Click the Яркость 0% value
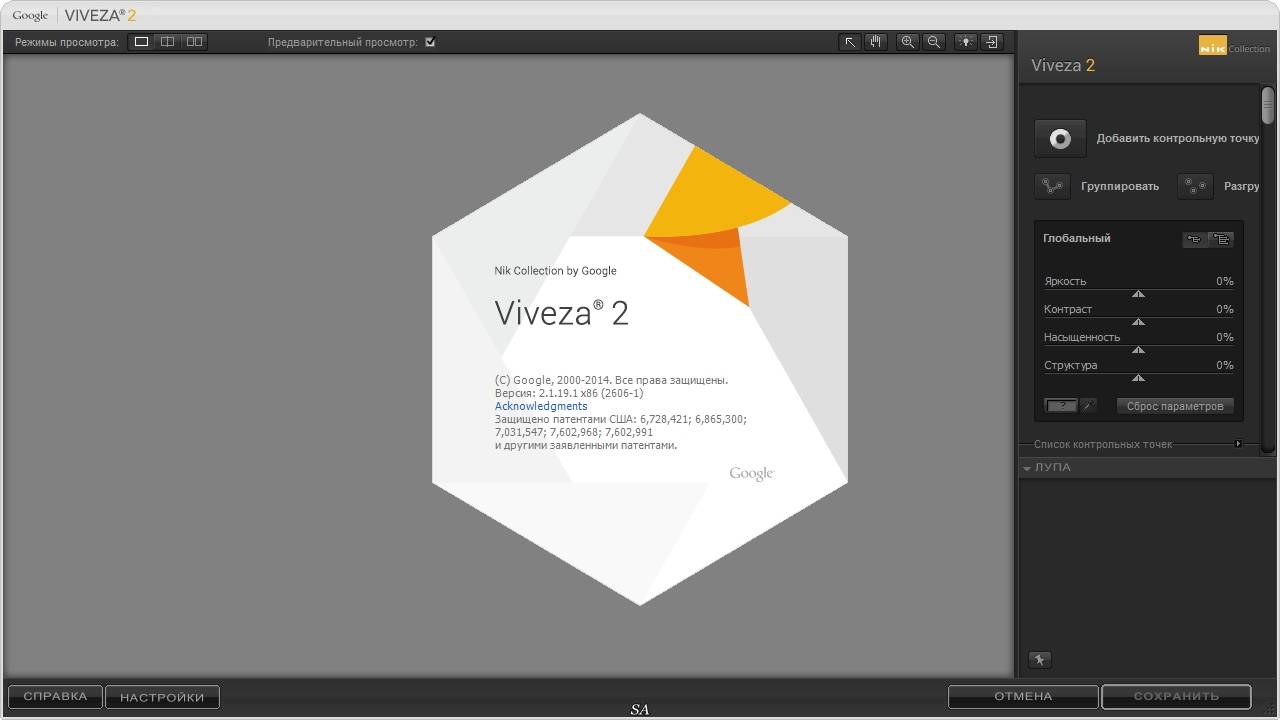Image resolution: width=1280 pixels, height=720 pixels. pos(1225,281)
